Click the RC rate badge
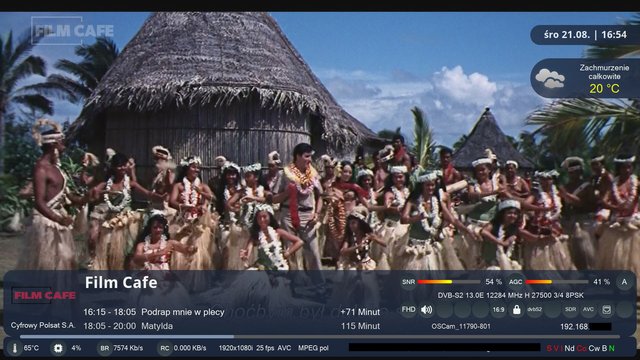This screenshot has width=640, height=360. 164,348
